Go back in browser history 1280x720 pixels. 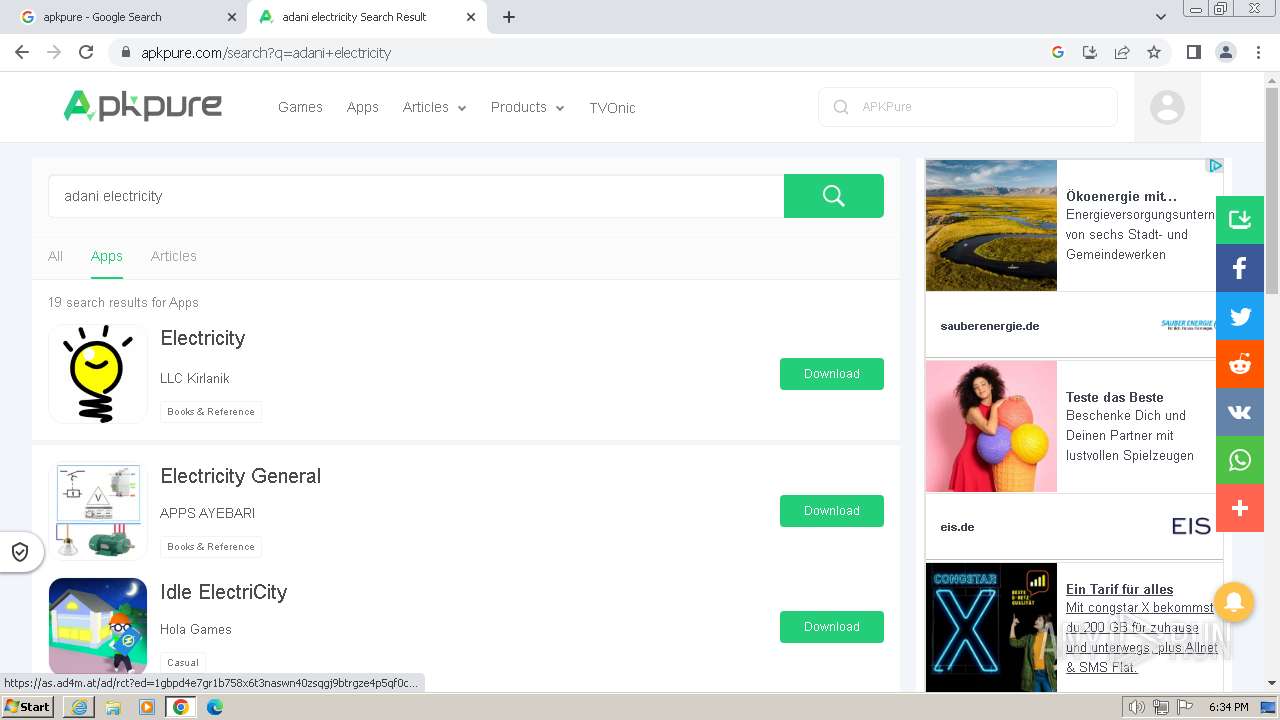(22, 52)
